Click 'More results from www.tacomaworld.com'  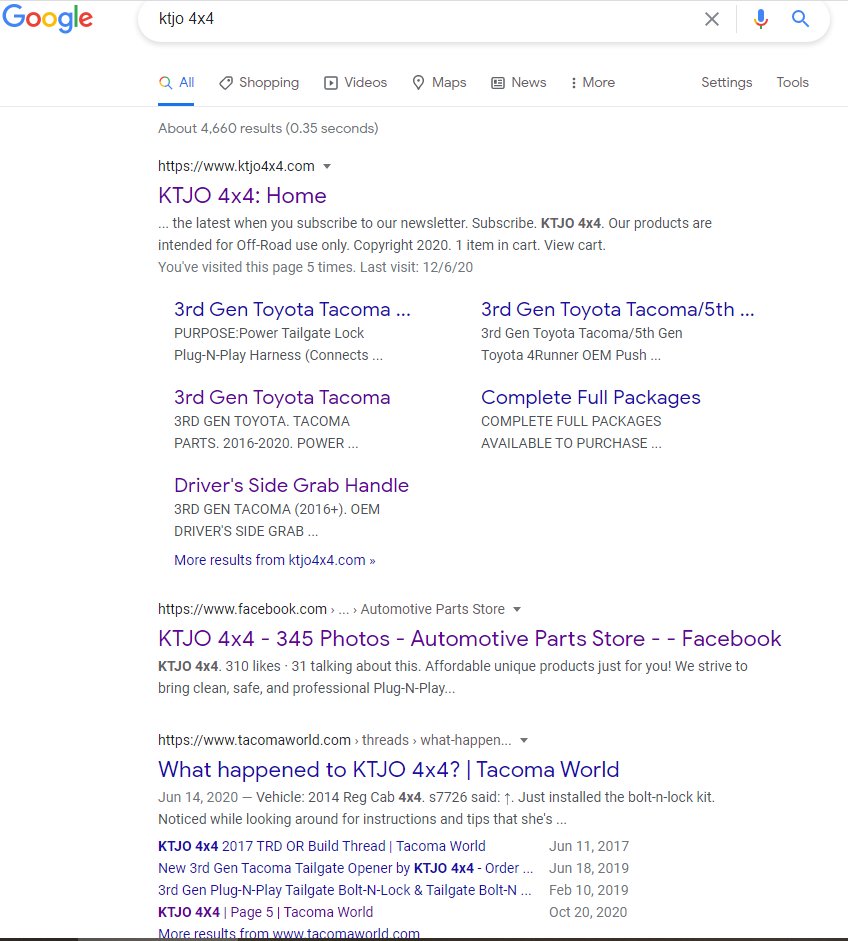[x=289, y=933]
